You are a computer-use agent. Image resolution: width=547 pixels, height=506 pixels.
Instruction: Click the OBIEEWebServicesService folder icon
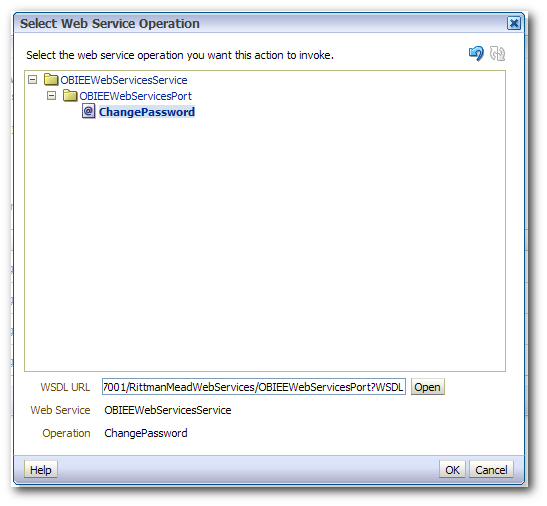tap(51, 80)
